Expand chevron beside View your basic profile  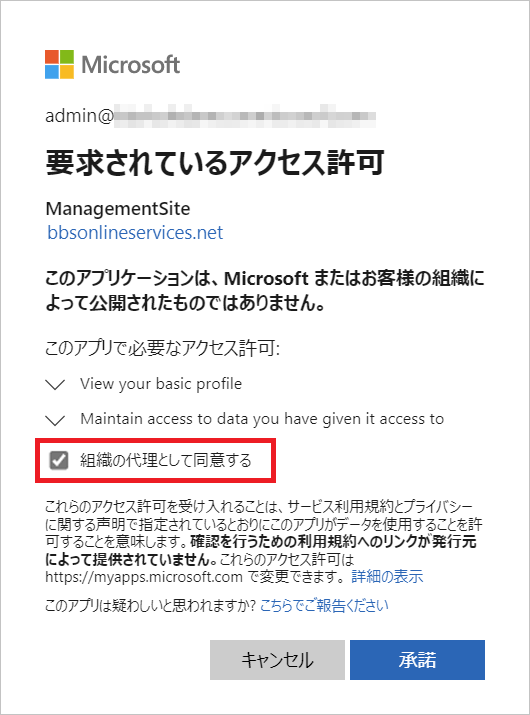coord(56,384)
